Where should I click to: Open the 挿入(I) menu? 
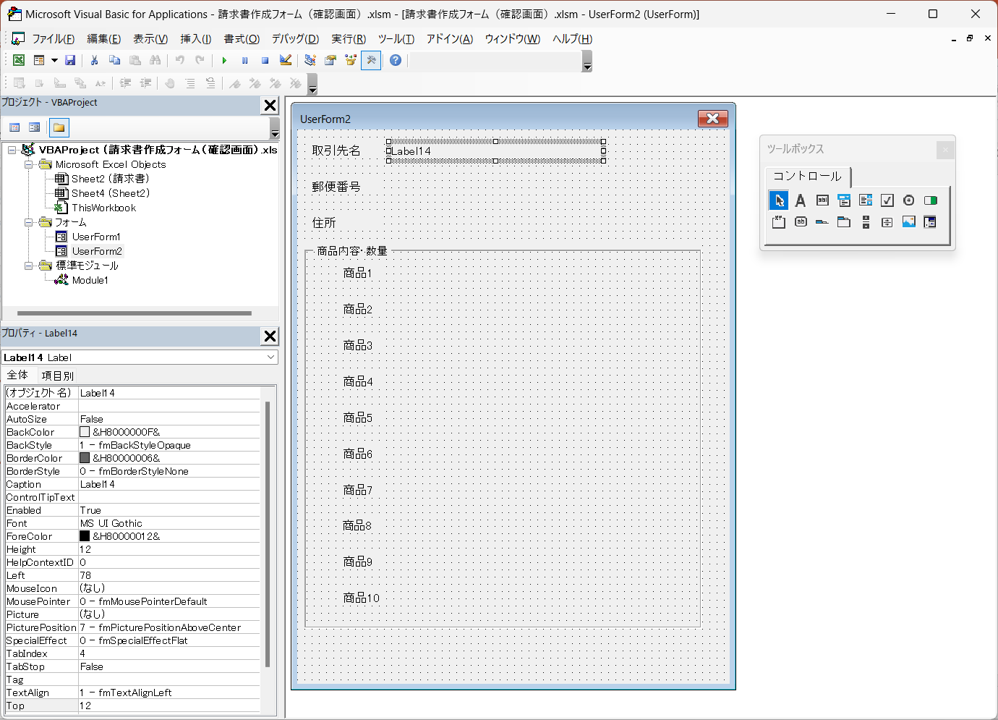[x=195, y=39]
